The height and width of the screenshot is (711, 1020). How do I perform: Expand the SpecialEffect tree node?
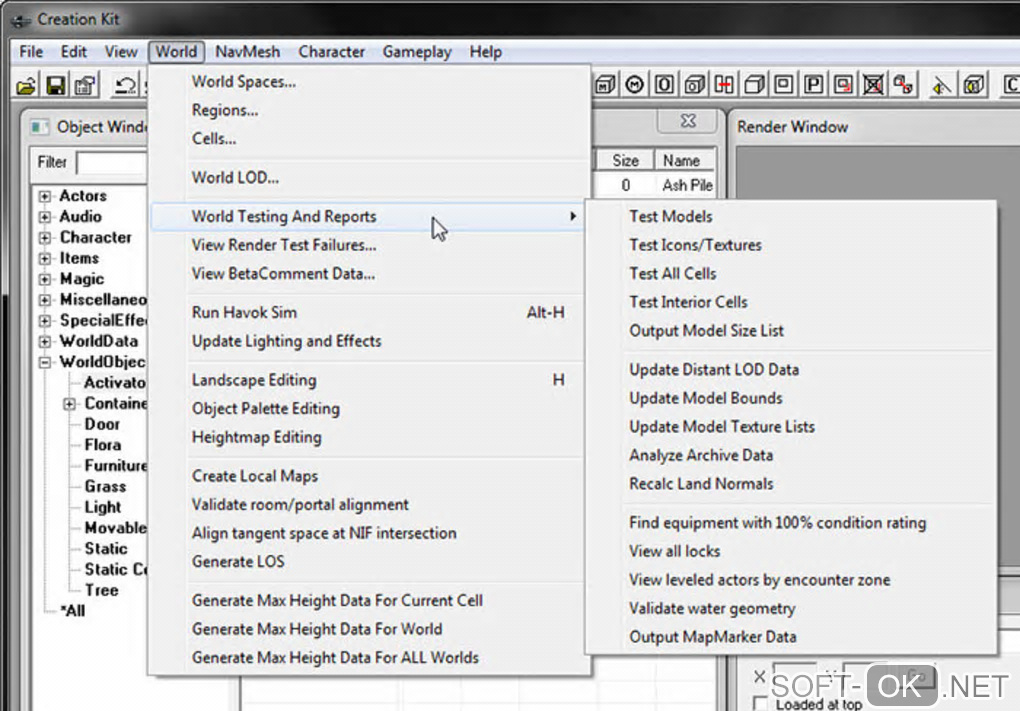44,321
